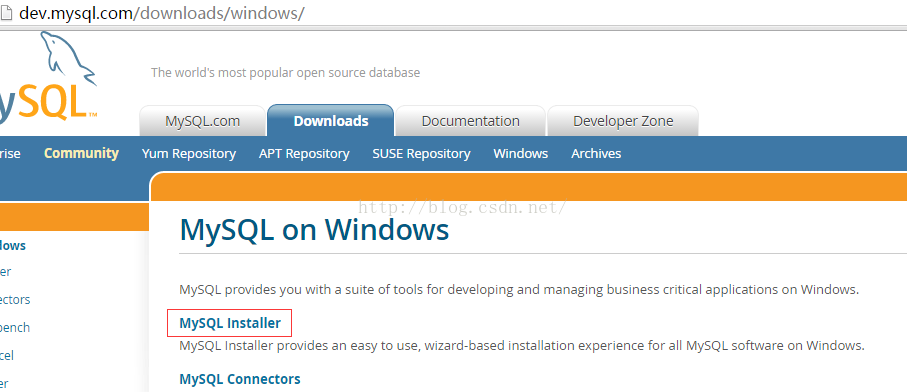Click the MySQL dolphin logo

pyautogui.click(x=48, y=77)
